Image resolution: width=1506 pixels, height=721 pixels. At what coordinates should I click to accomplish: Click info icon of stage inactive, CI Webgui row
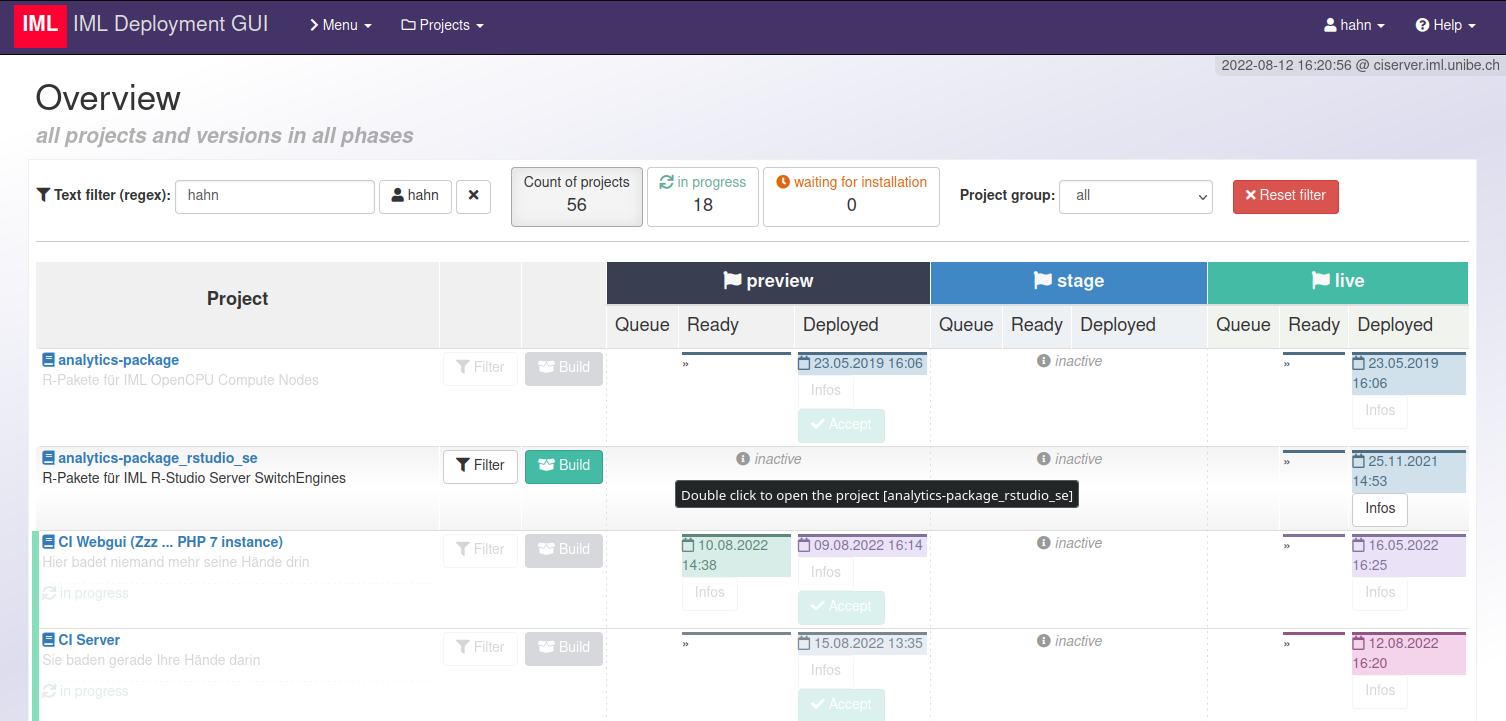click(1044, 543)
